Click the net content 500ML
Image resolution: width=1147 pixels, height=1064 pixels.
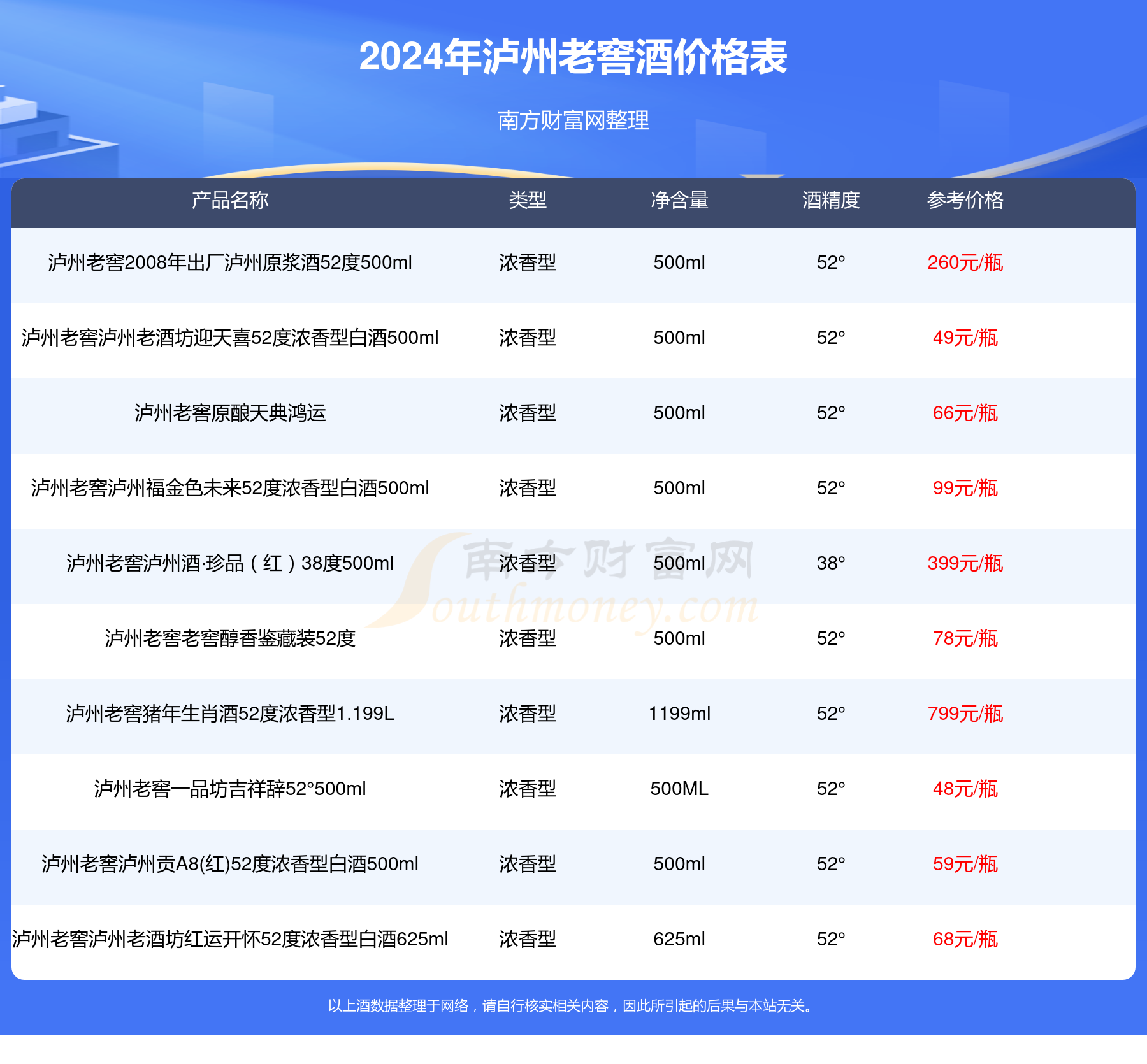pos(679,789)
